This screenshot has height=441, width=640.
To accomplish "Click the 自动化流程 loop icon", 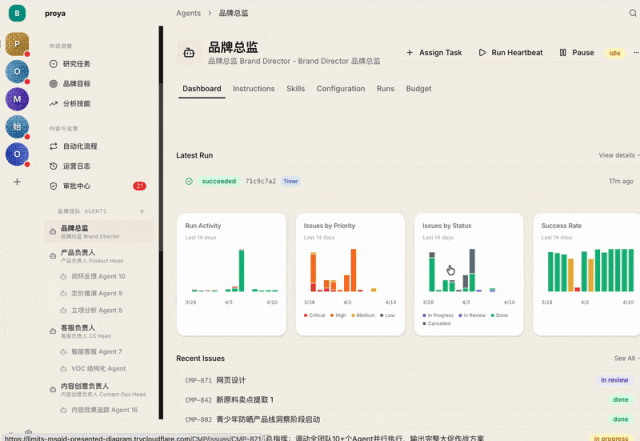I will (53, 146).
